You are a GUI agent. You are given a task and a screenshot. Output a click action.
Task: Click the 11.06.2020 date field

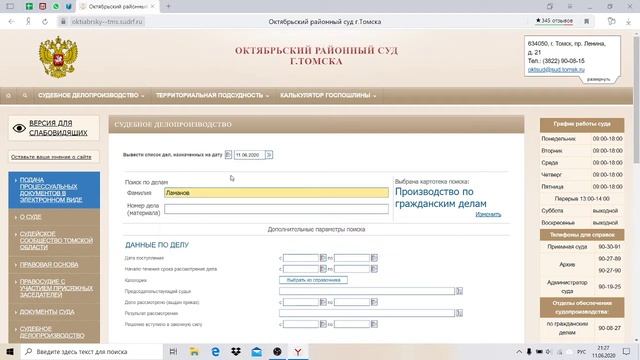pyautogui.click(x=249, y=155)
